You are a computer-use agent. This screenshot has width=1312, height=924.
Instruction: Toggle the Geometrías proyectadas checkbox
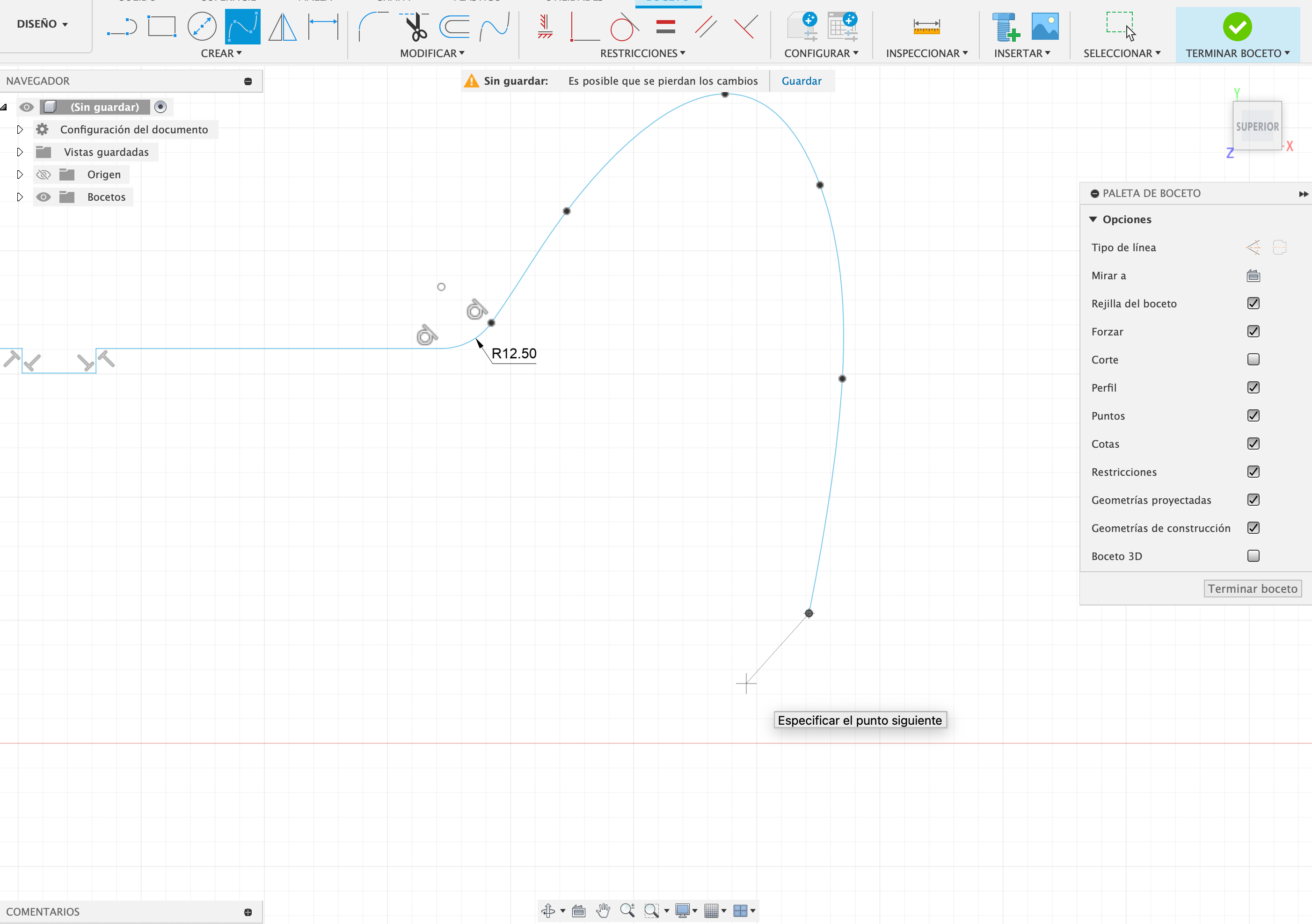click(x=1253, y=500)
